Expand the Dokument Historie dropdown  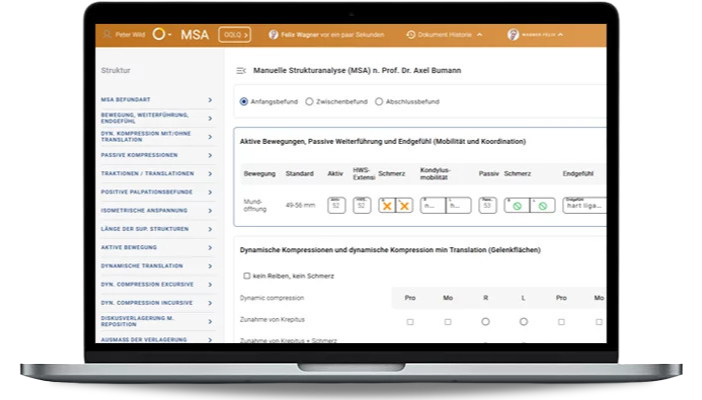pos(479,34)
